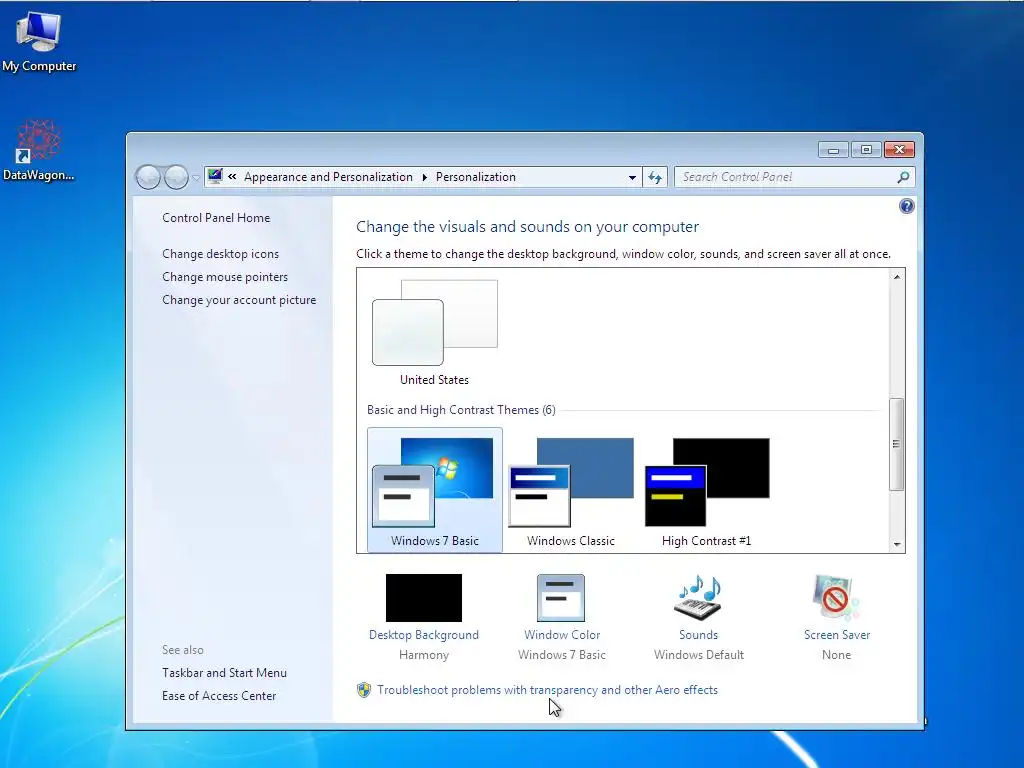Open Desktop Background text link
The width and height of the screenshot is (1024, 768).
(x=424, y=635)
